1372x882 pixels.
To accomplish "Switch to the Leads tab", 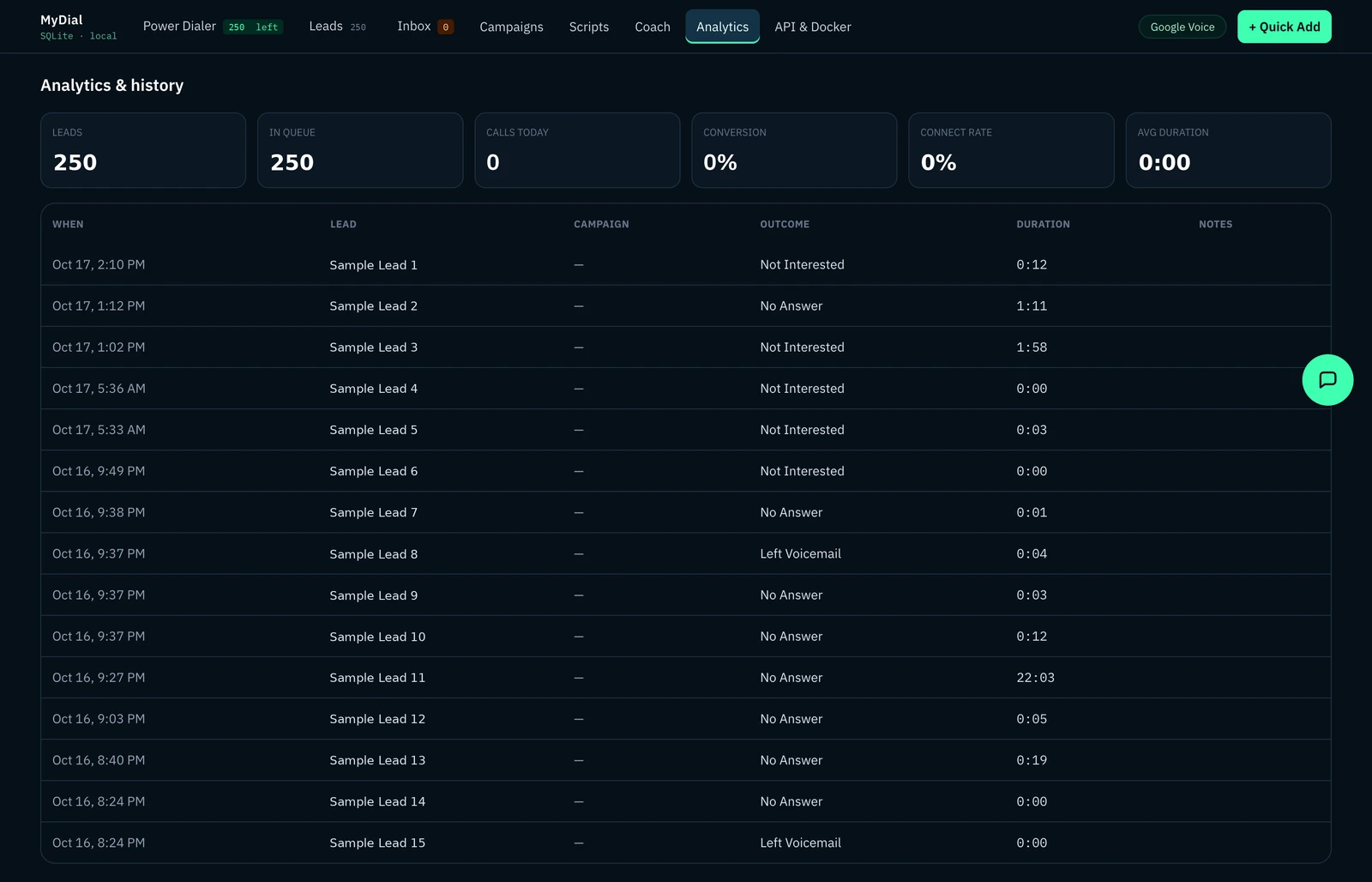I will (337, 27).
